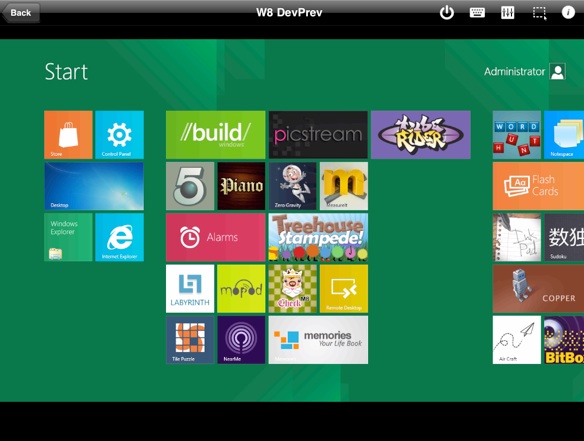Open the BitBox tile

pos(564,340)
